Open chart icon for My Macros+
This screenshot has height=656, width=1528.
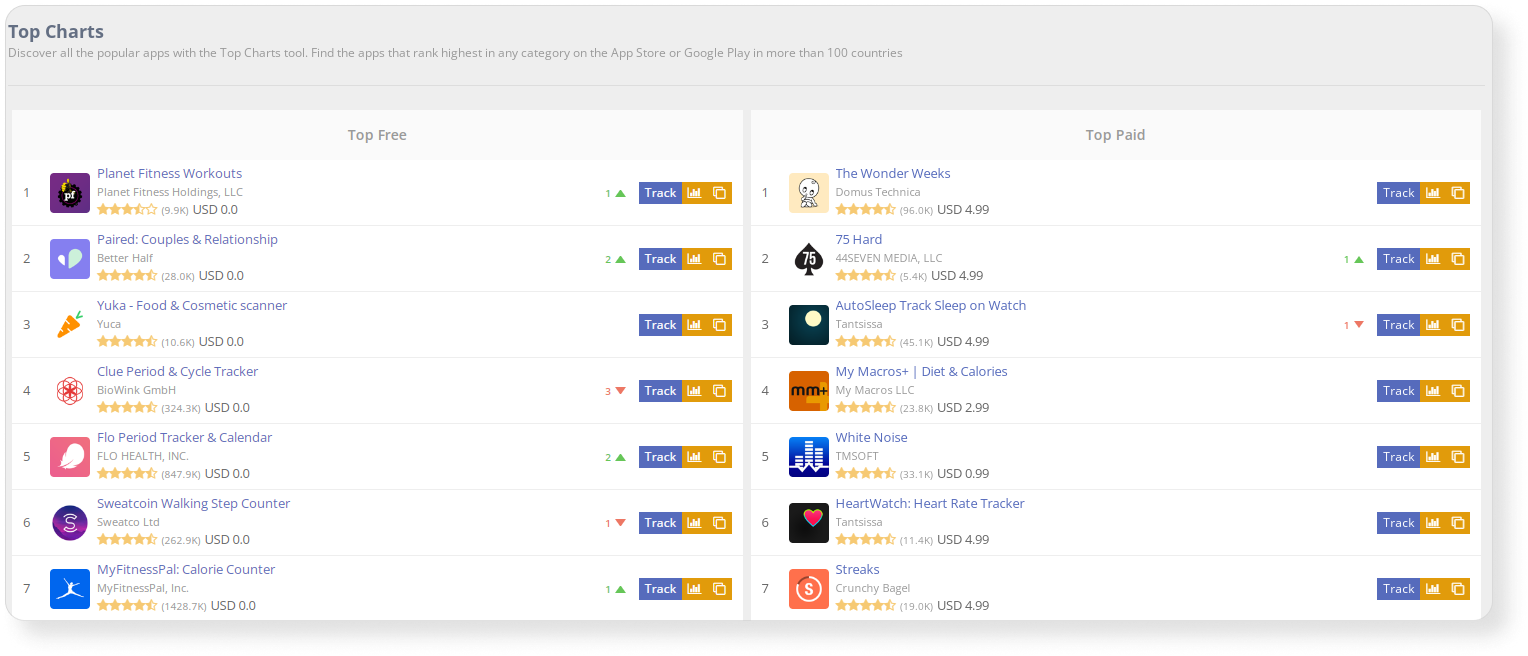1432,391
